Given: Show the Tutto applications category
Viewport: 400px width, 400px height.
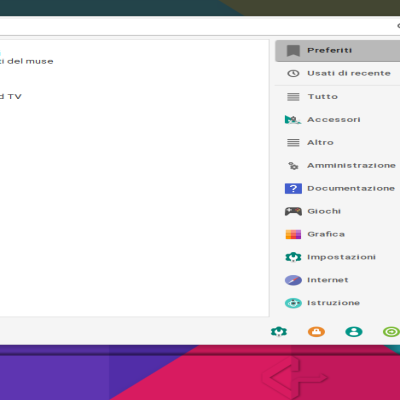Looking at the screenshot, I should tap(337, 97).
